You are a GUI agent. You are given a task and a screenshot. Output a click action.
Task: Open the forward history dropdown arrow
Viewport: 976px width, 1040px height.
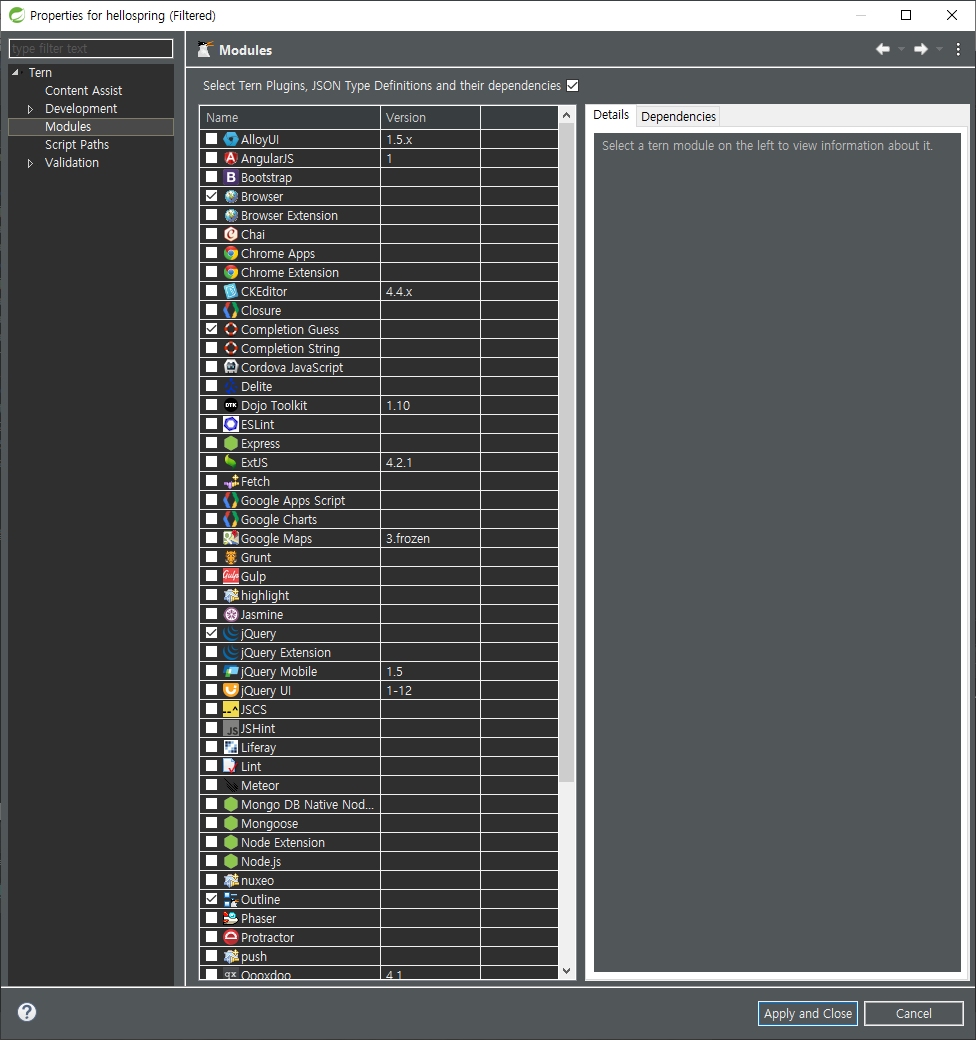(940, 49)
